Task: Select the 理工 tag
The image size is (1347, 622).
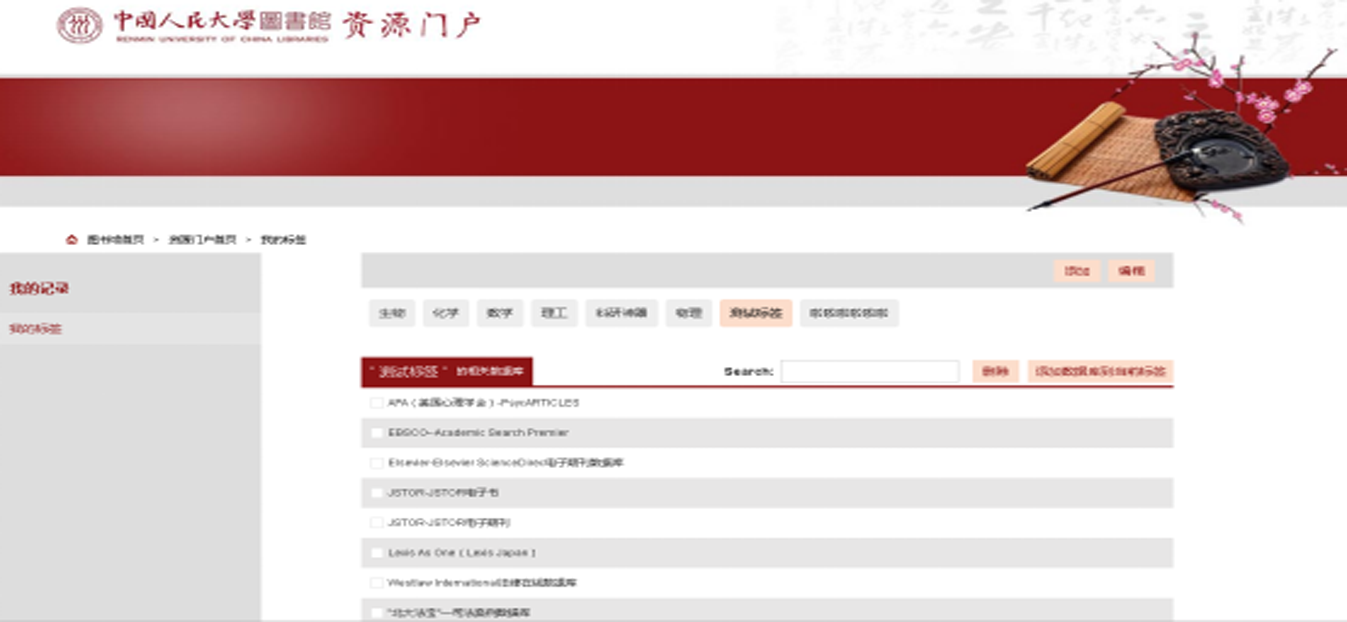Action: [554, 313]
